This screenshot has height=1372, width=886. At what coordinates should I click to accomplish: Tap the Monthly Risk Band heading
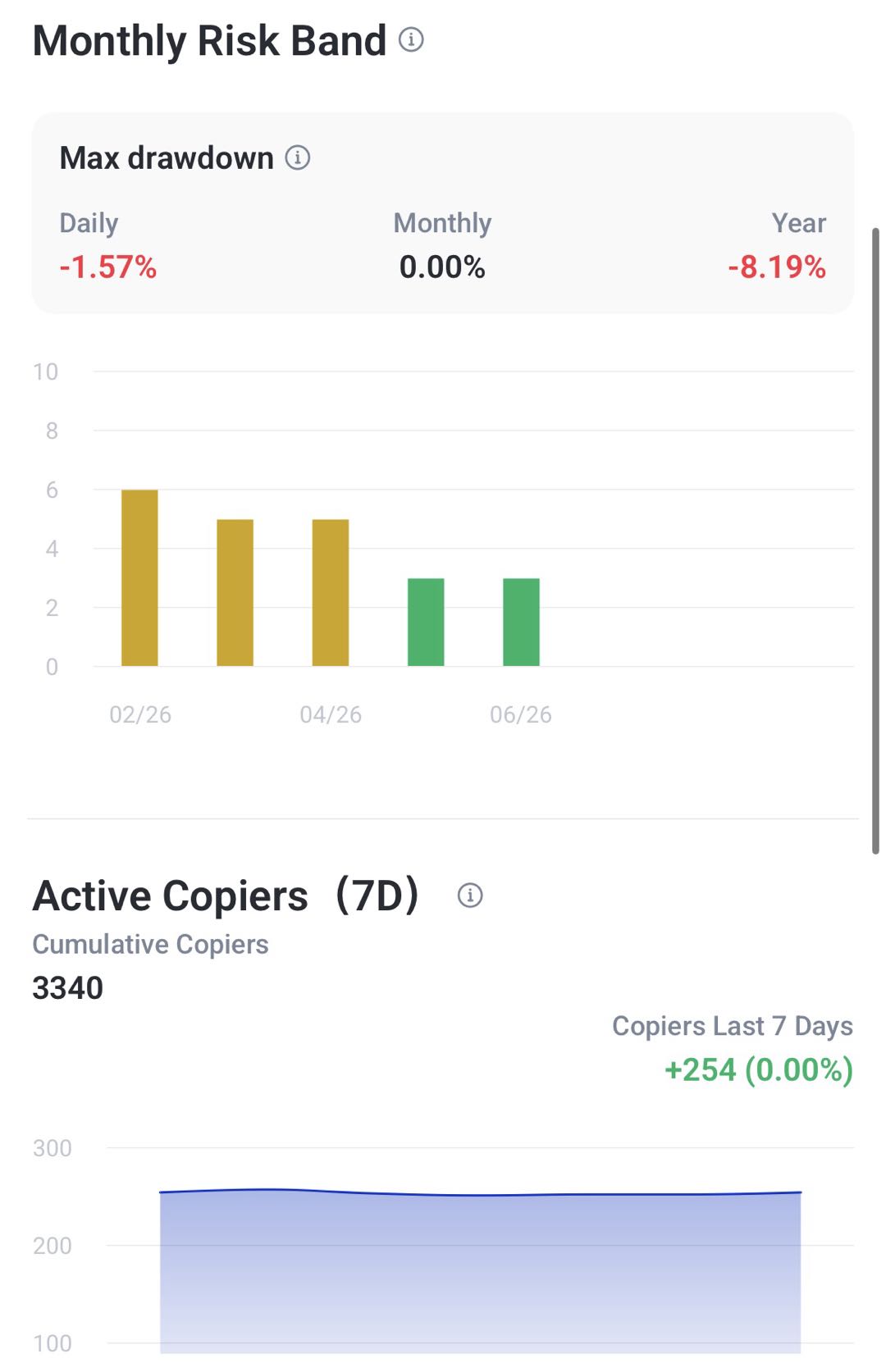[x=209, y=41]
